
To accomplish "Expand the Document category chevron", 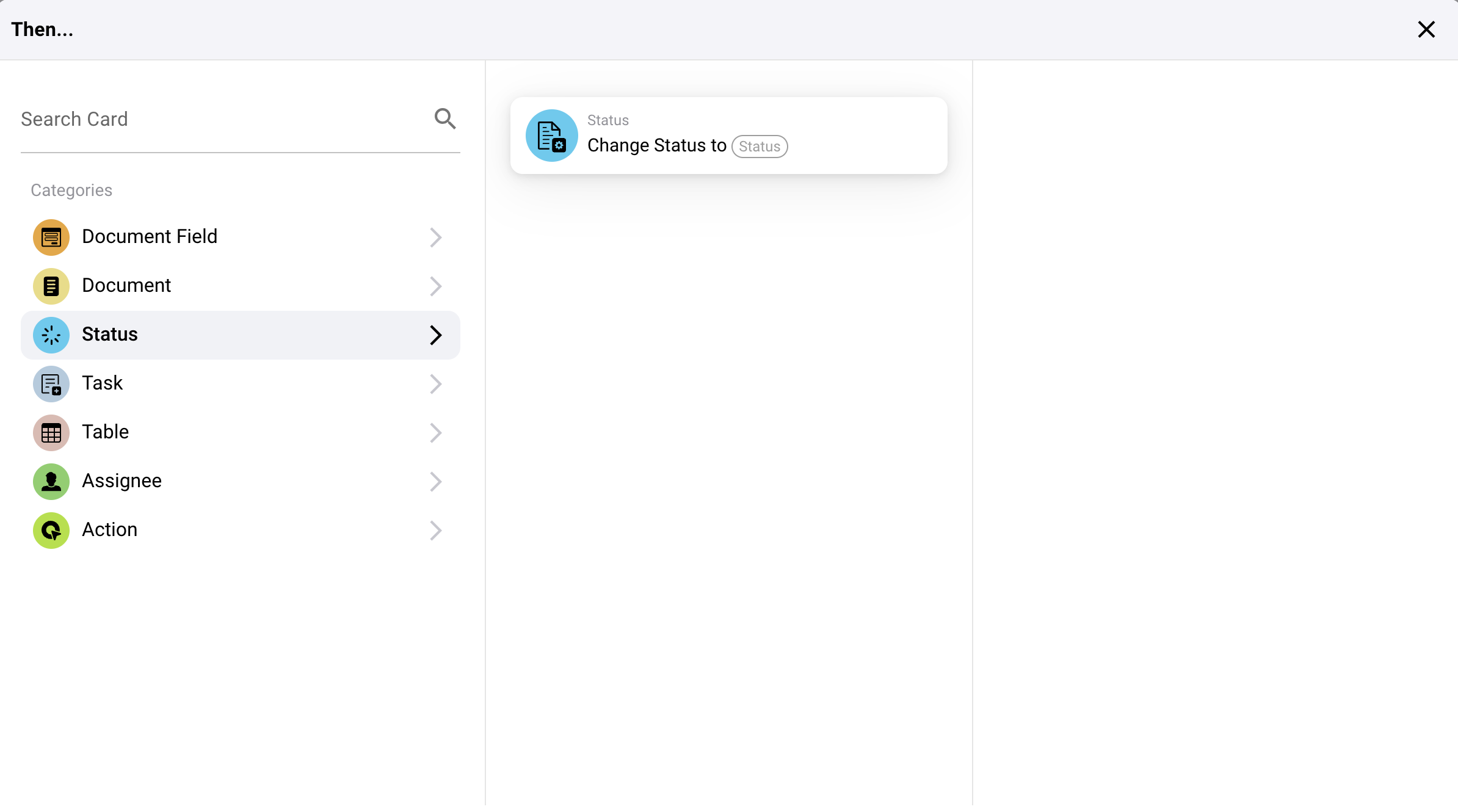I will point(435,286).
